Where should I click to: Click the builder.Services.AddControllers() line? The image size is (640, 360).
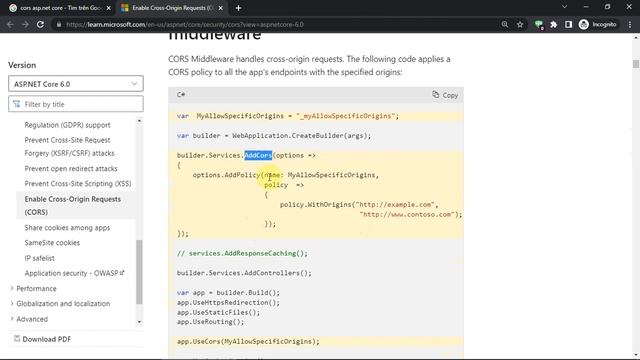[244, 273]
